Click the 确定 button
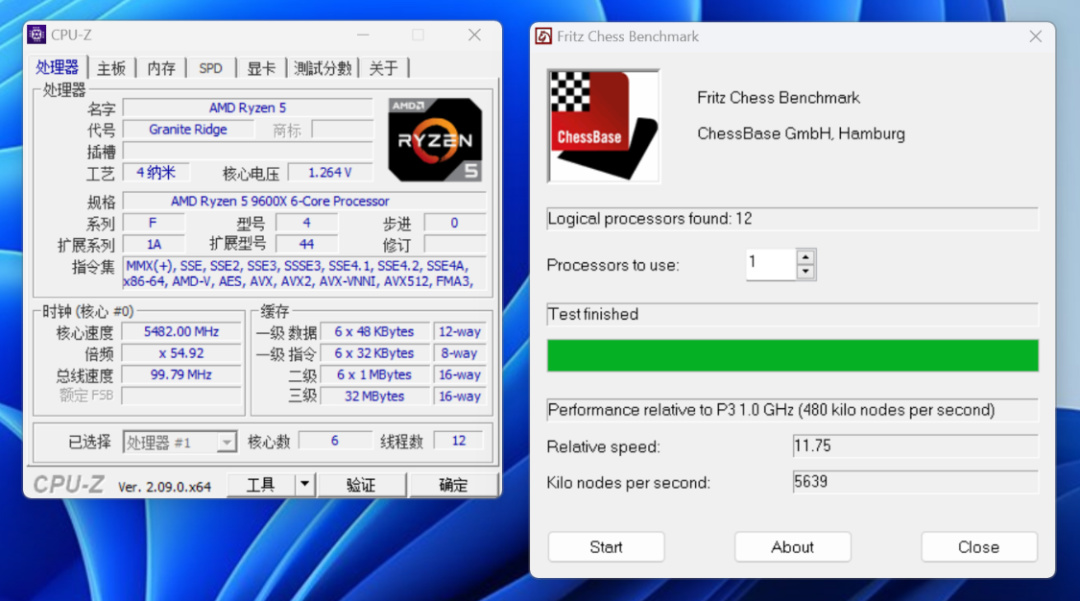Screen dimensions: 1080x601 pyautogui.click(x=453, y=485)
